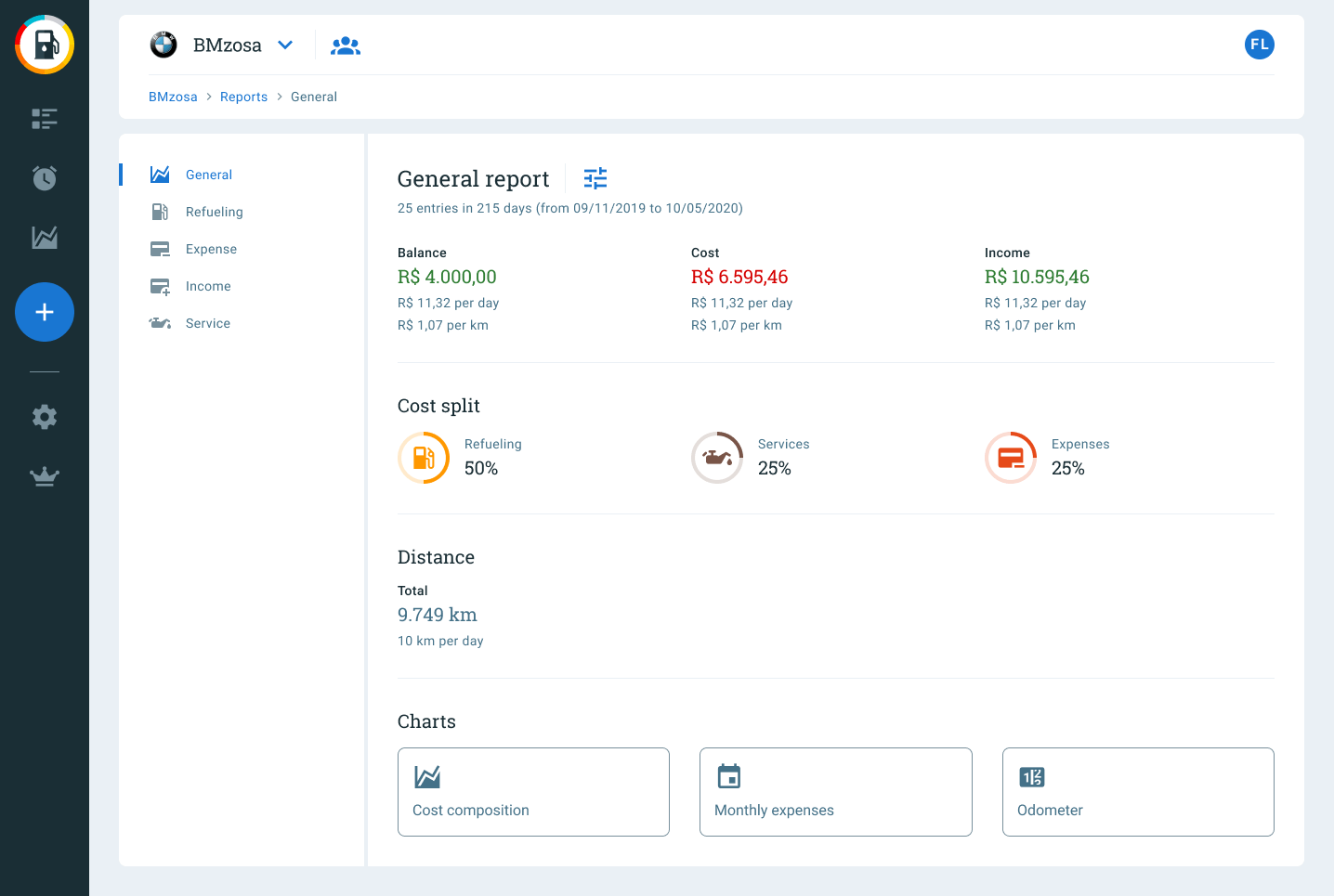This screenshot has width=1334, height=896.
Task: Expand the BMzosa vehicle dropdown
Action: 285,45
